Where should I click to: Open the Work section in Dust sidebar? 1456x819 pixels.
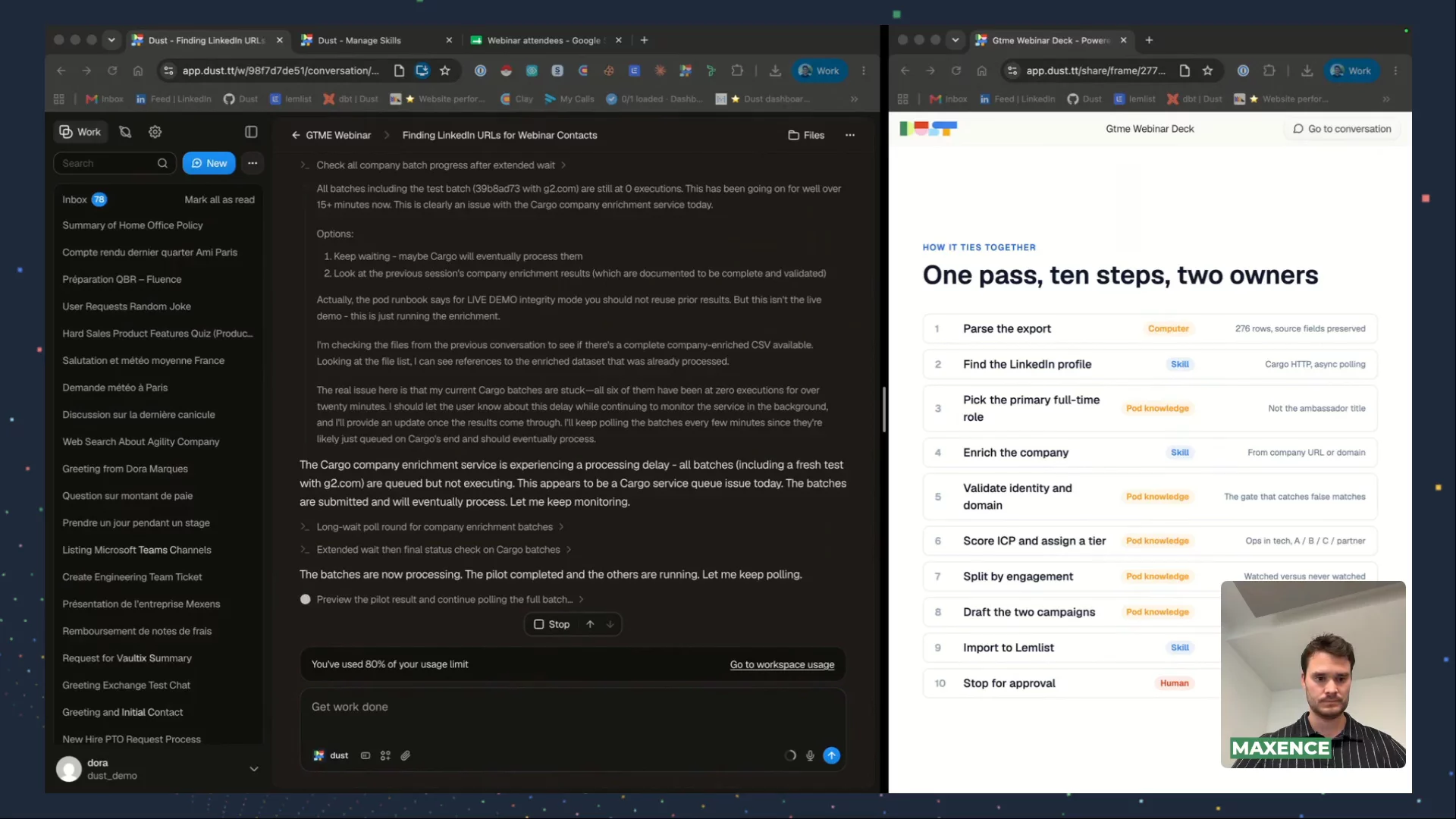pyautogui.click(x=81, y=132)
